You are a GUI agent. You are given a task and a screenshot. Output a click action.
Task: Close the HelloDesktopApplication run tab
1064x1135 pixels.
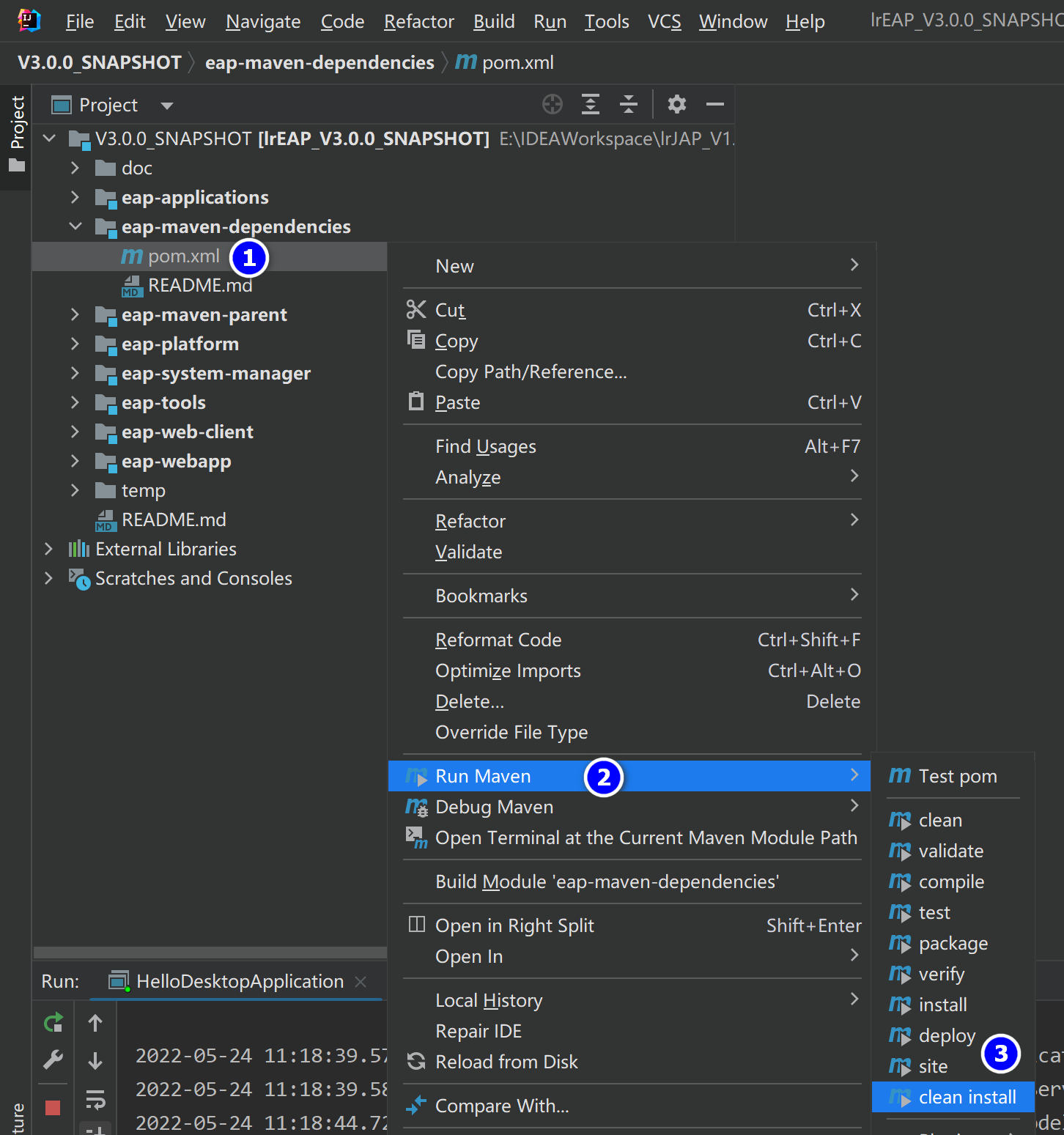(361, 981)
